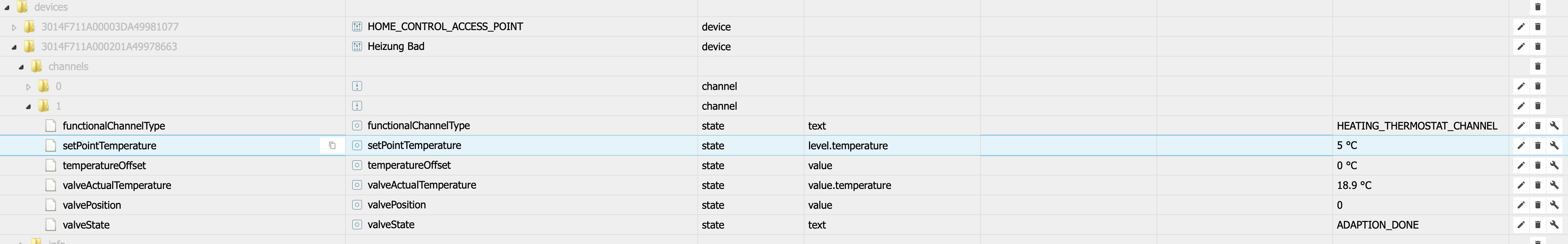Expand channel 0 folder
The image size is (1568, 244).
(x=28, y=86)
